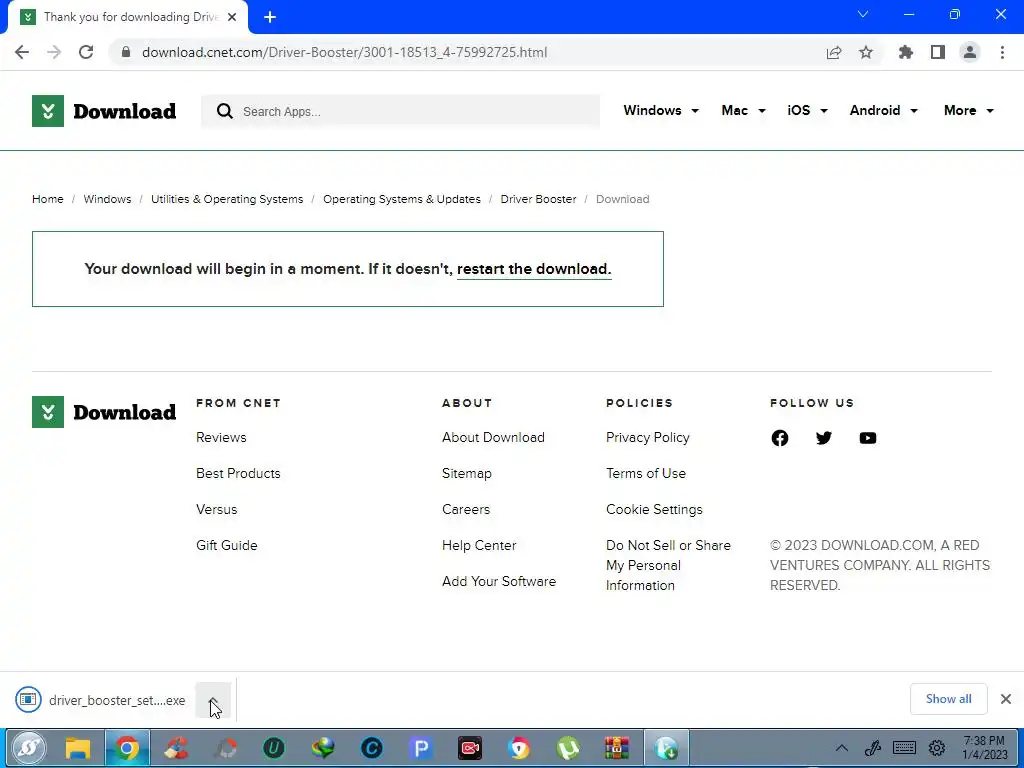View site info via the padlock icon
This screenshot has height=768, width=1024.
pos(126,52)
